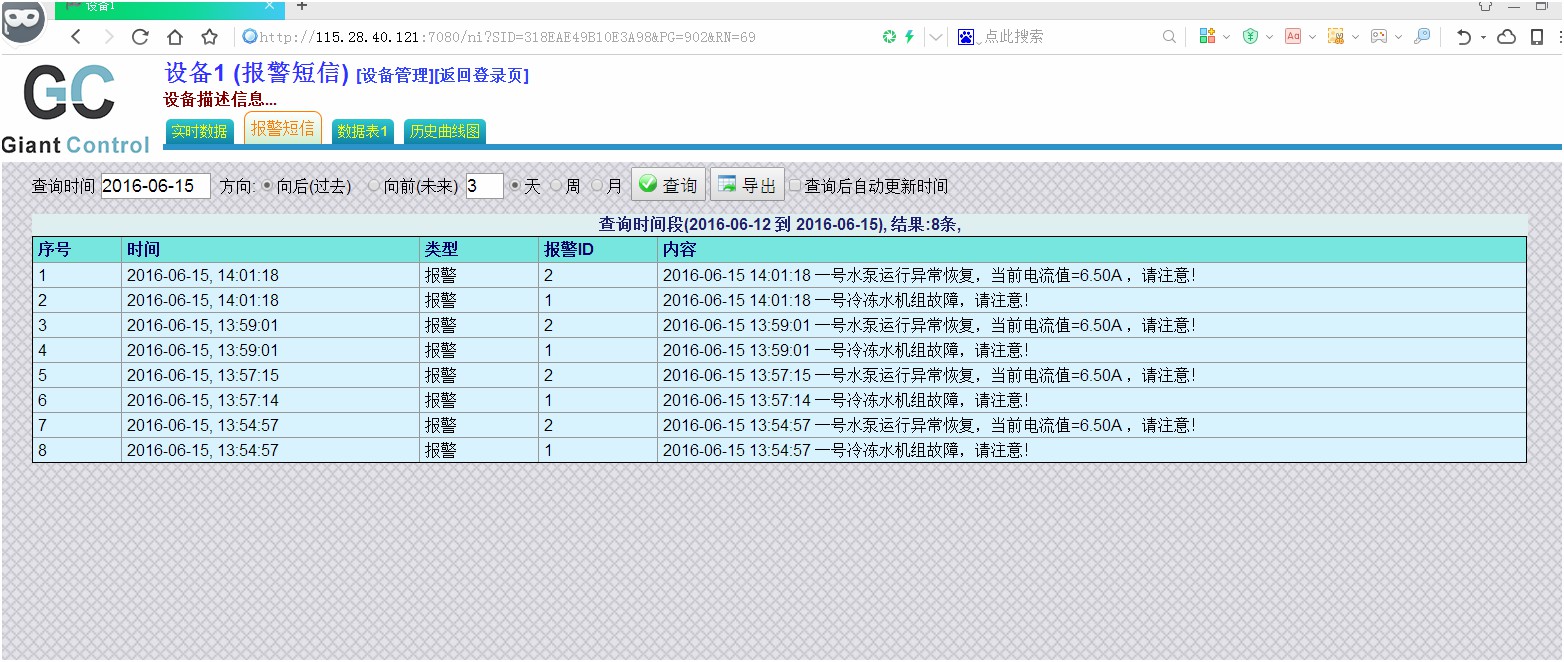Open the cloud sync icon

pos(1506,37)
